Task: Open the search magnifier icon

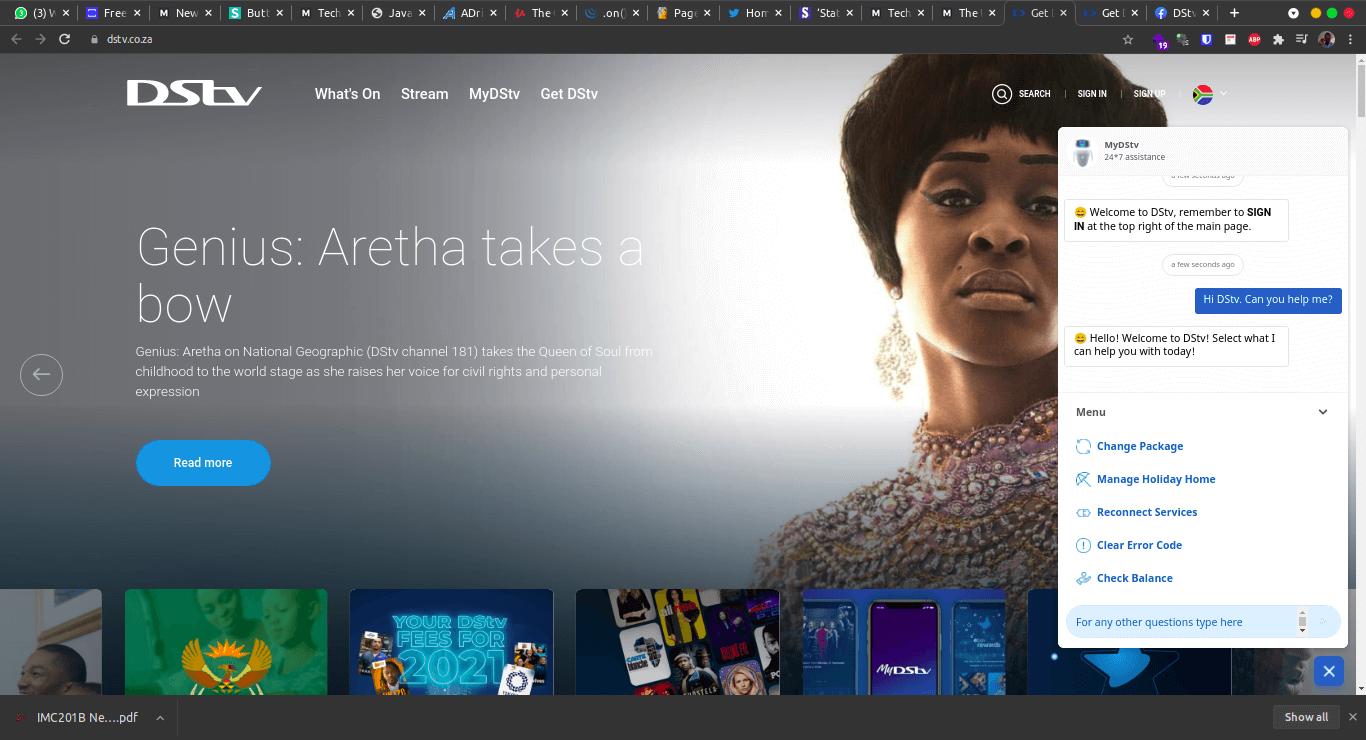Action: (1001, 94)
